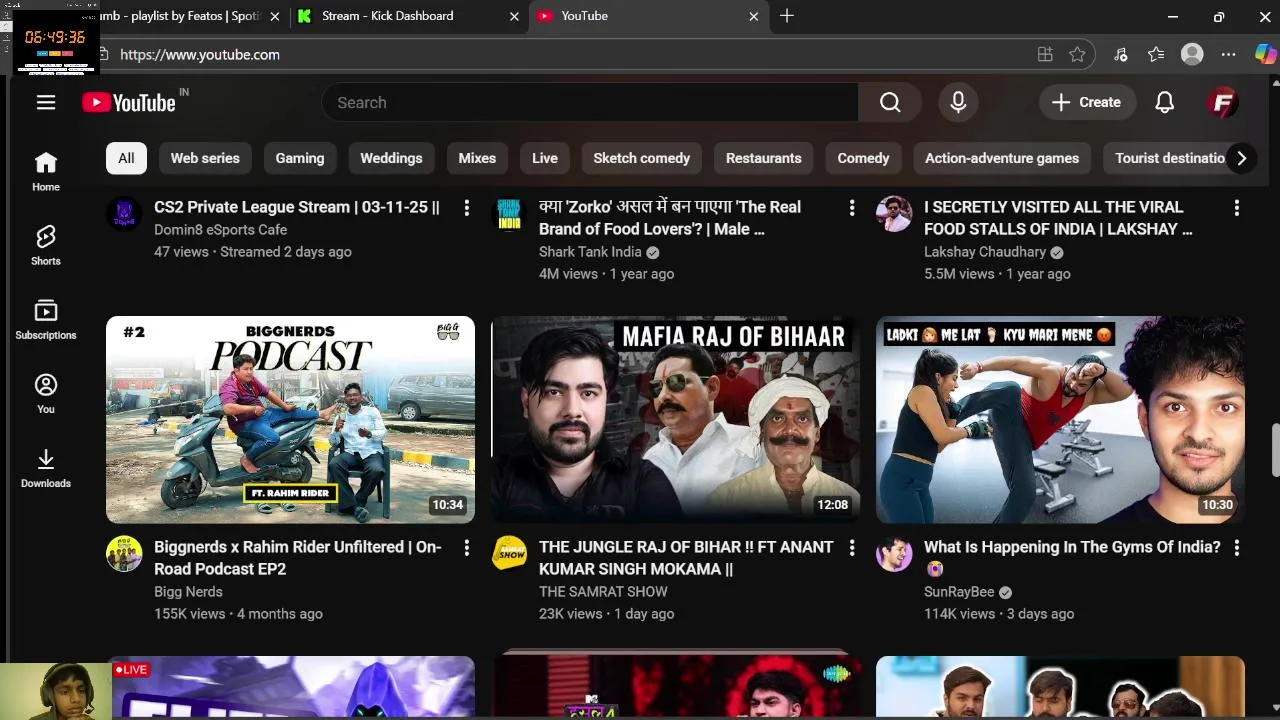Viewport: 1280px width, 720px height.
Task: Open Downloads from the sidebar
Action: coord(46,468)
